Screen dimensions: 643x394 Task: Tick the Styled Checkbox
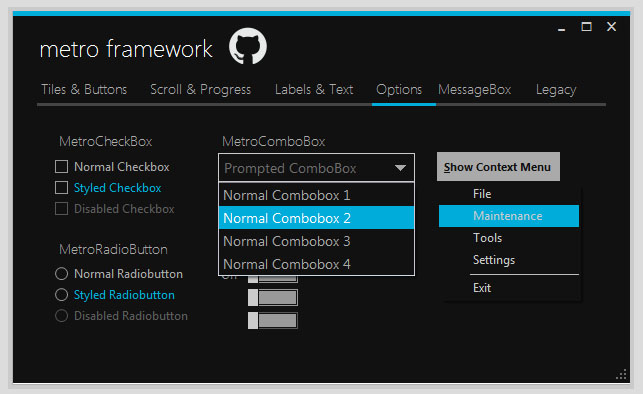pos(62,187)
